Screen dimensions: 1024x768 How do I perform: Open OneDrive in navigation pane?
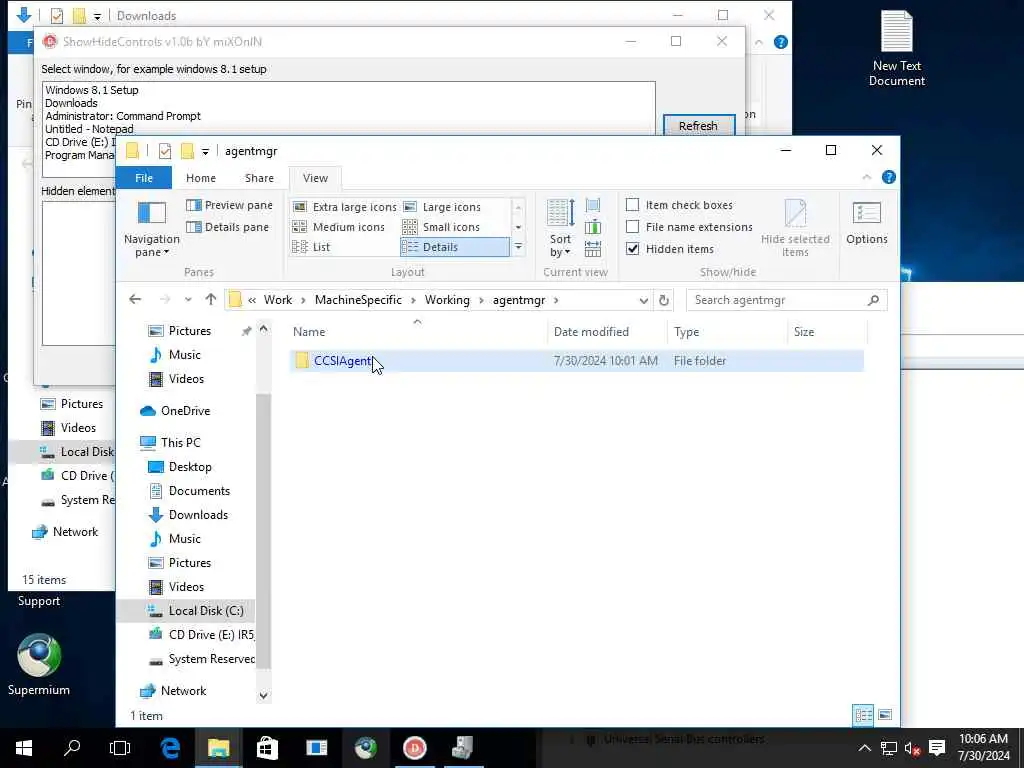pos(185,411)
